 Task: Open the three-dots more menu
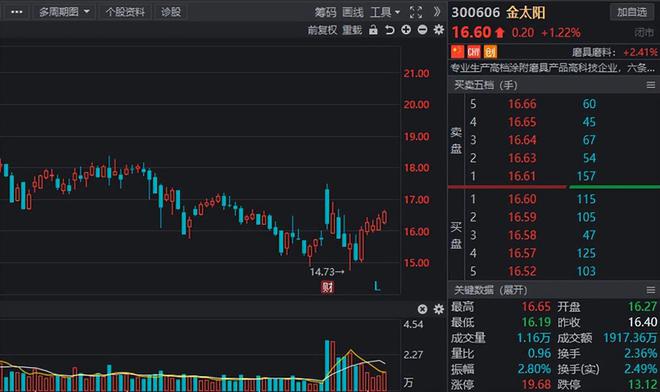point(17,12)
